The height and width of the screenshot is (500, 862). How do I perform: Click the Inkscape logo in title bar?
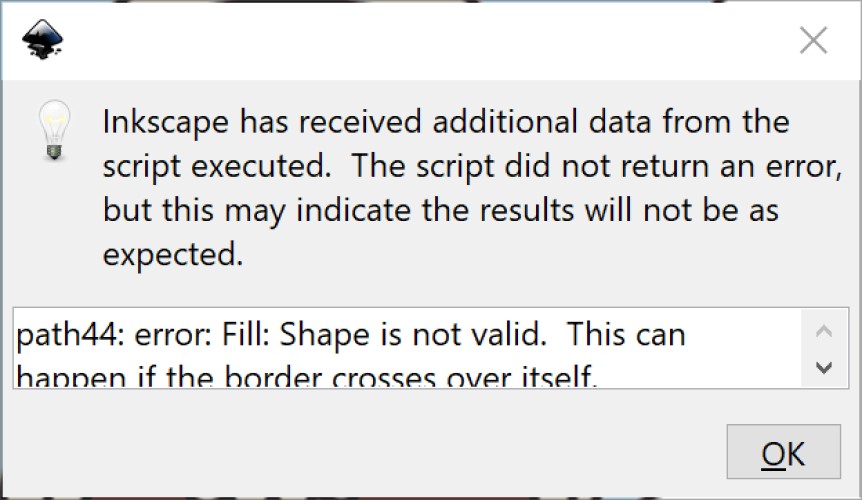click(42, 41)
